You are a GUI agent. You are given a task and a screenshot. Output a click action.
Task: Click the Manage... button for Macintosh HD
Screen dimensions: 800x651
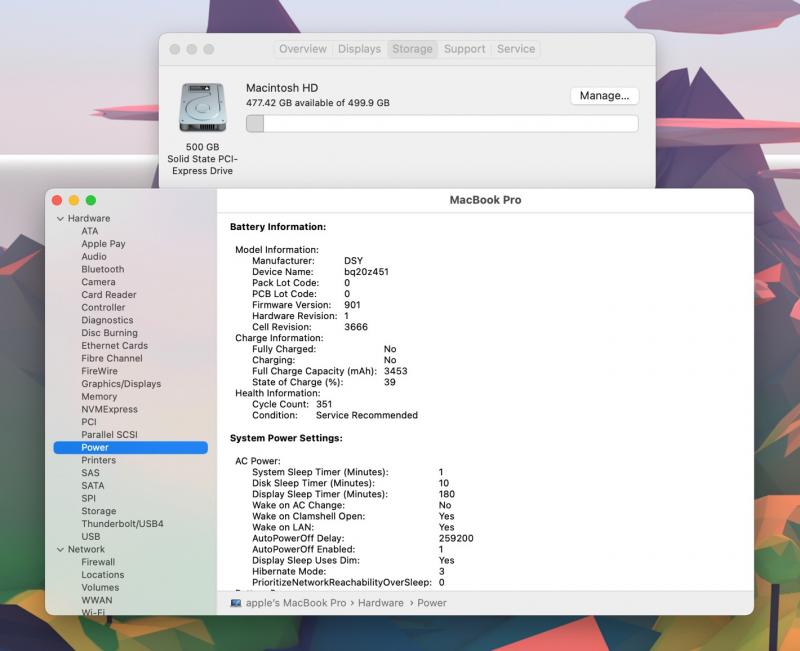(x=604, y=96)
